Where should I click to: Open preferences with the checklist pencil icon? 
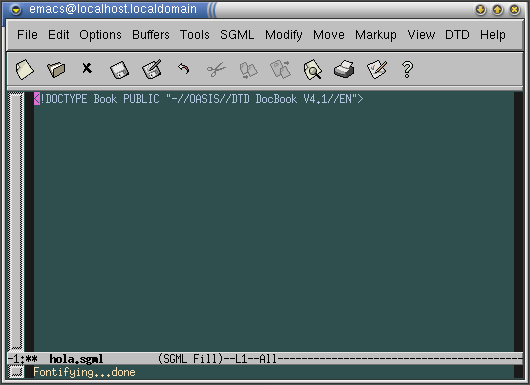pos(377,69)
